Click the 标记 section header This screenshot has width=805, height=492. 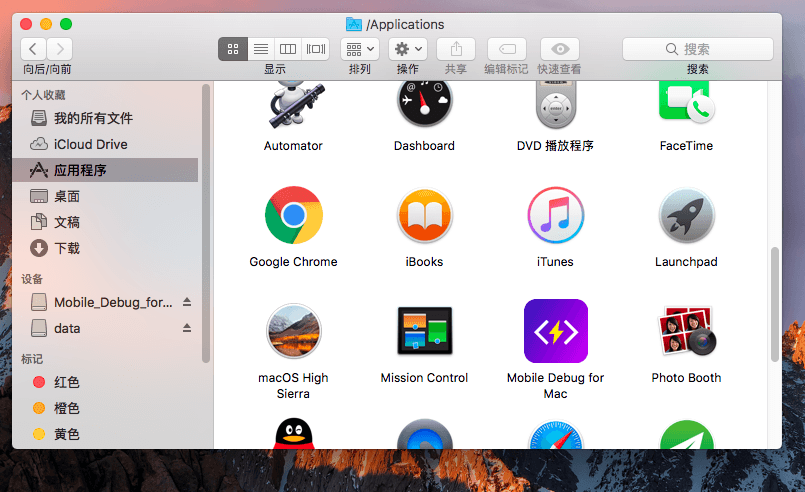32,359
